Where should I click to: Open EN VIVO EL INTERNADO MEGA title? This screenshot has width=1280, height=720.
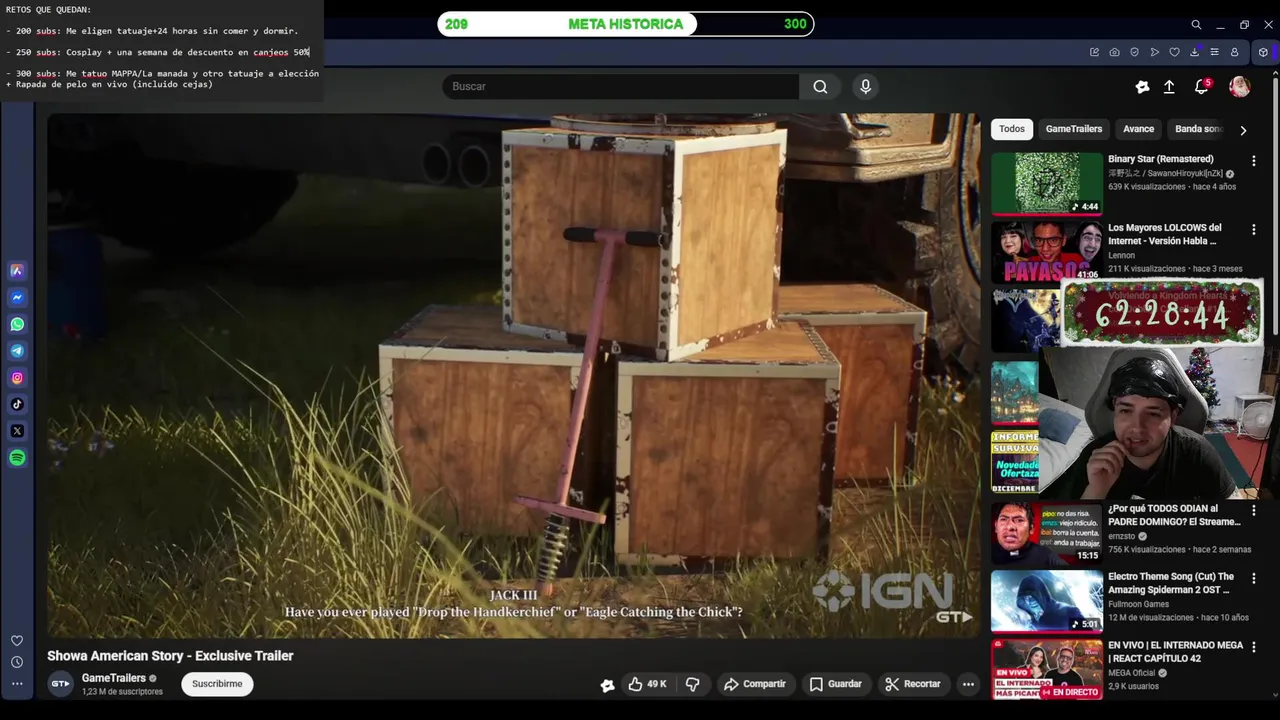(x=1175, y=652)
